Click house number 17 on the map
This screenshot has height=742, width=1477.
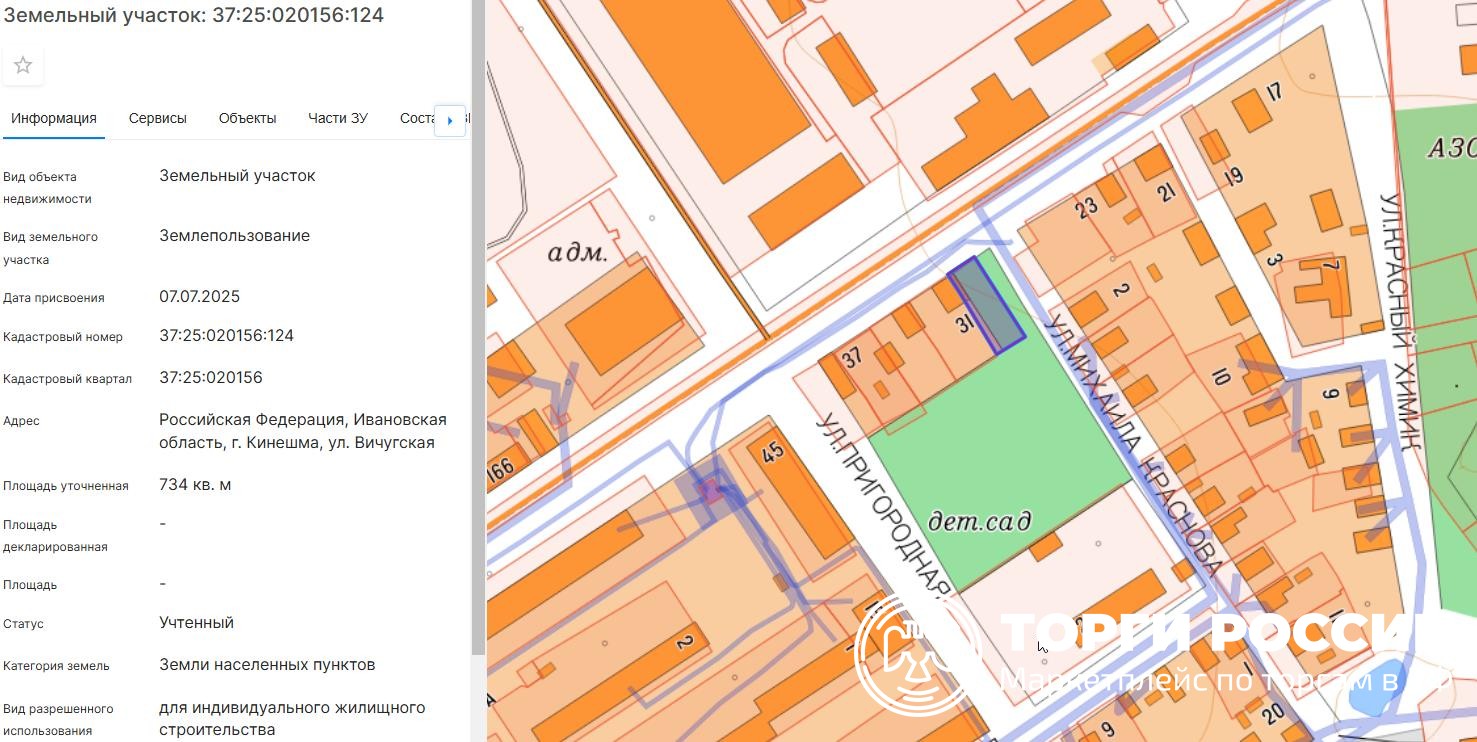[x=1273, y=92]
